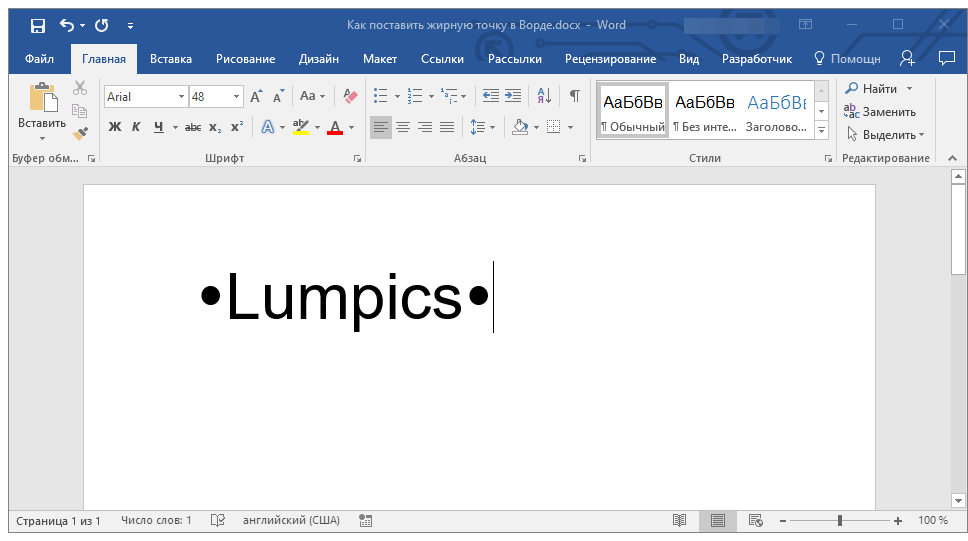This screenshot has width=968, height=541.
Task: Open the Рецензирование ribbon tab
Action: click(610, 59)
